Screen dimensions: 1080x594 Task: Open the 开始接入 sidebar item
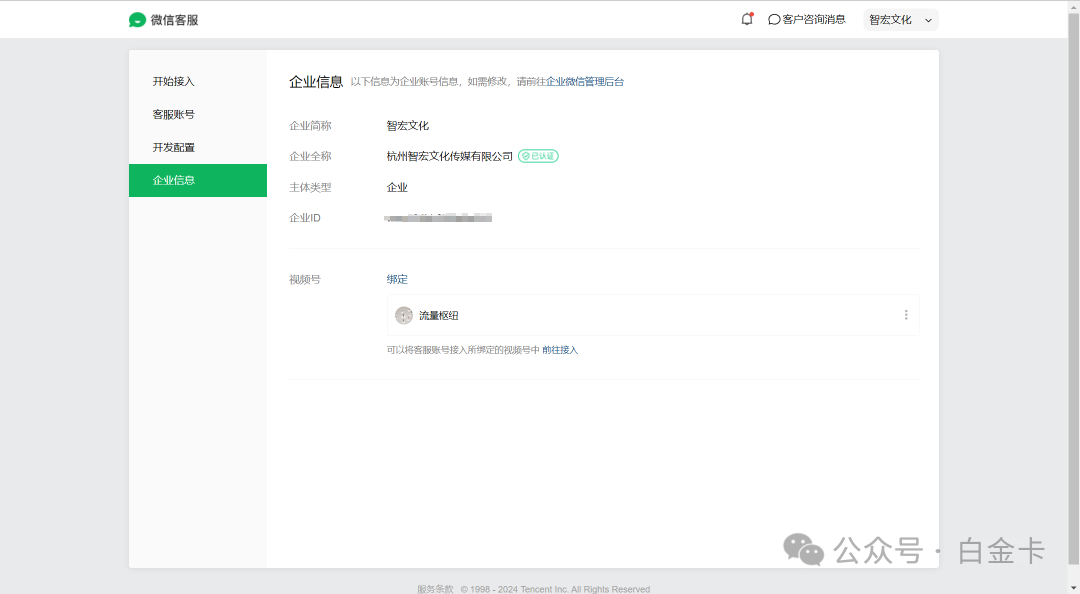(x=198, y=81)
